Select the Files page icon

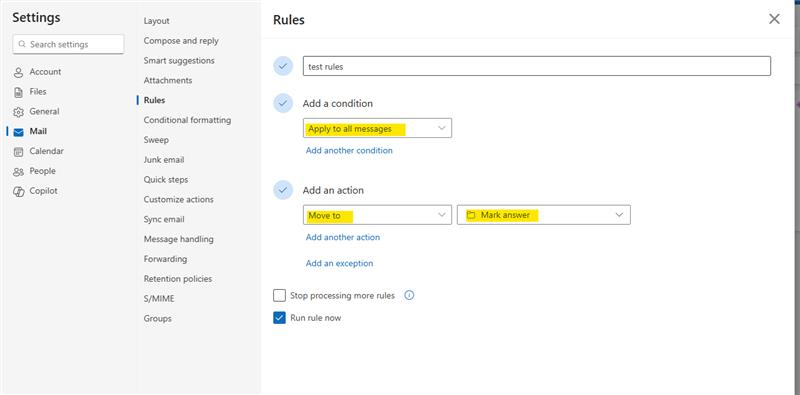coord(18,92)
